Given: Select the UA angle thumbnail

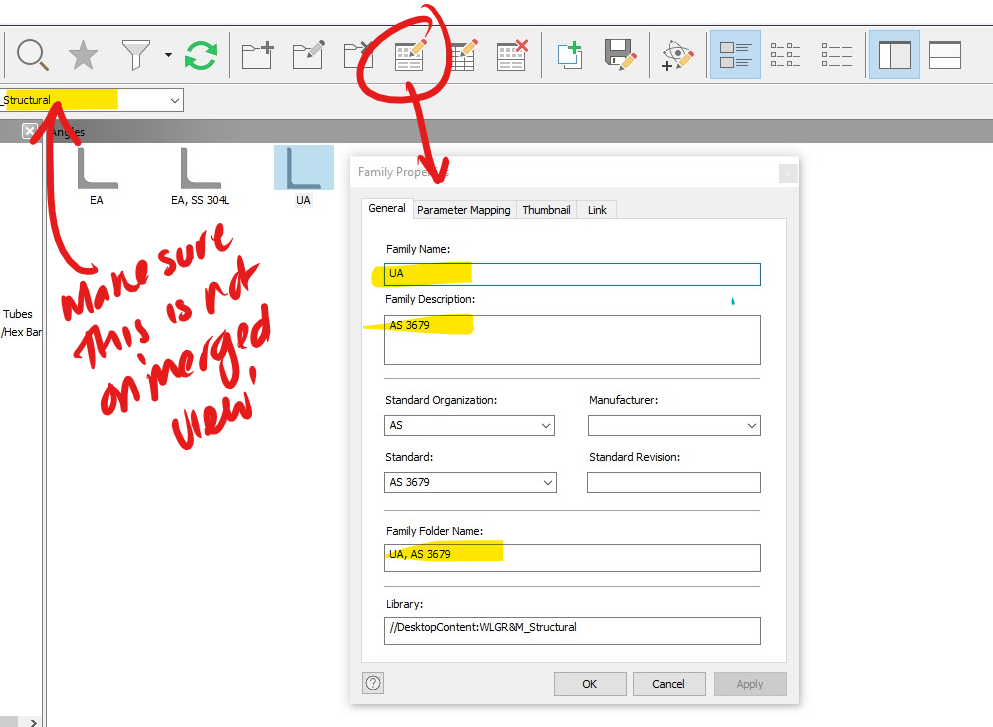Looking at the screenshot, I should point(303,167).
